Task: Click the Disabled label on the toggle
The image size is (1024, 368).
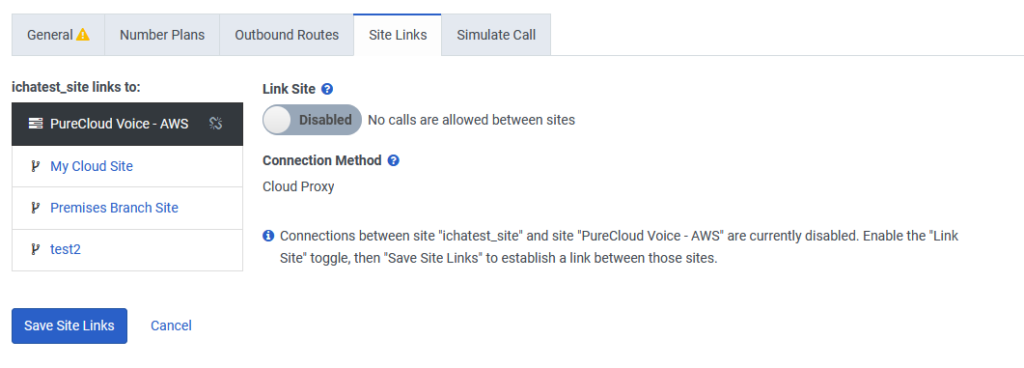Action: pos(325,120)
